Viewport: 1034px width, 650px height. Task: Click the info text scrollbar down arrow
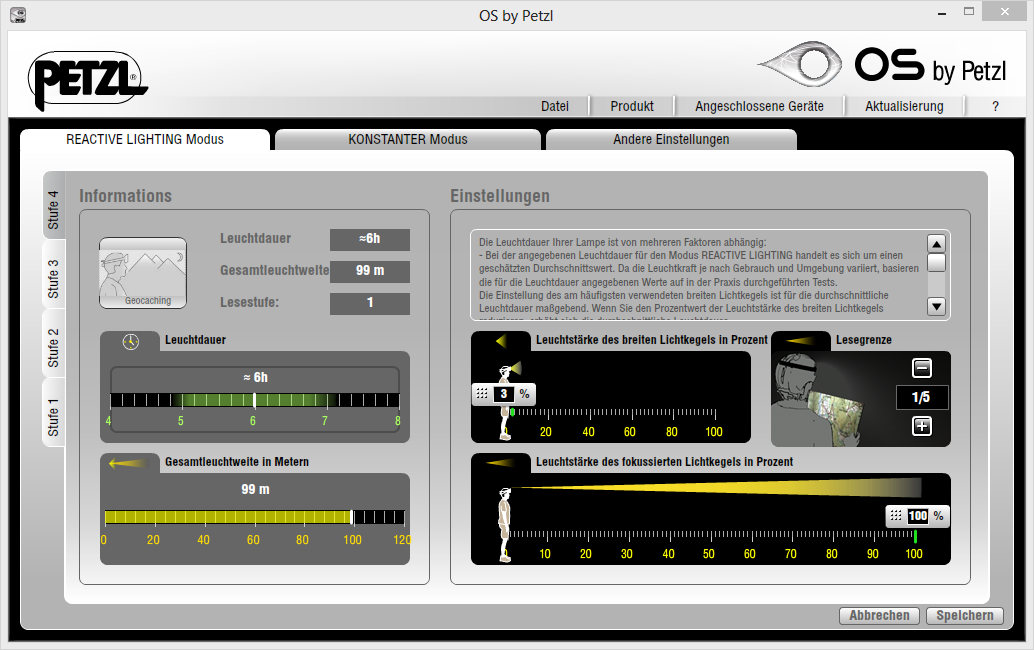(x=936, y=306)
